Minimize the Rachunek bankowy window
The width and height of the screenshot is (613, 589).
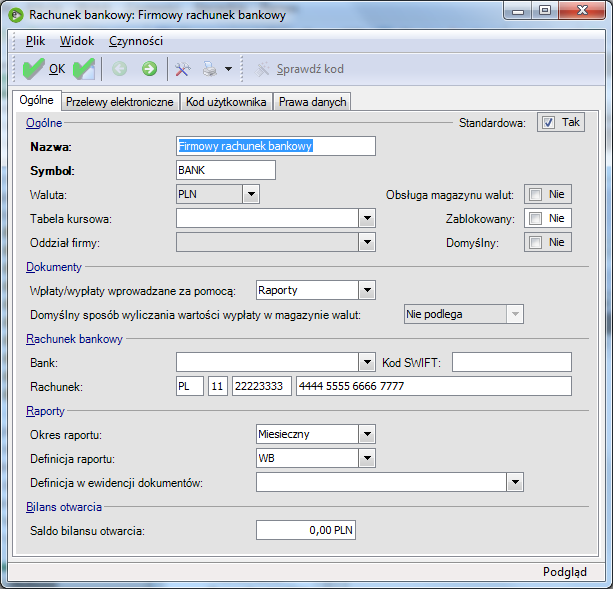[x=518, y=11]
